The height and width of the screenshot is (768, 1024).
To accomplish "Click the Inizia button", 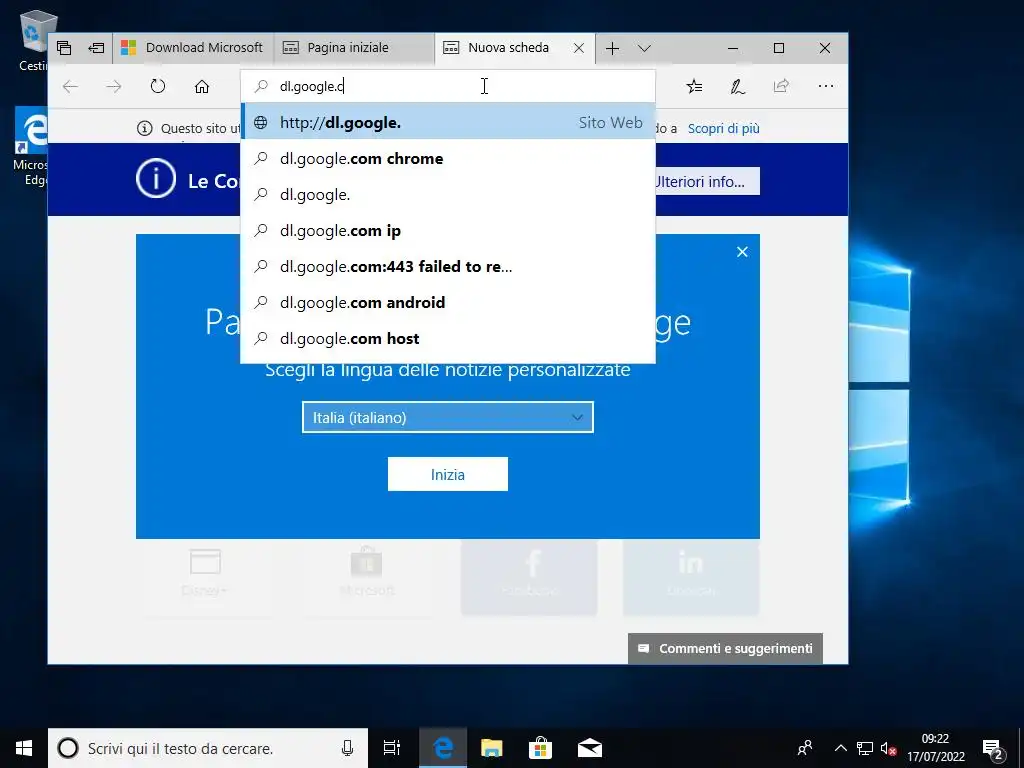I will tap(448, 474).
